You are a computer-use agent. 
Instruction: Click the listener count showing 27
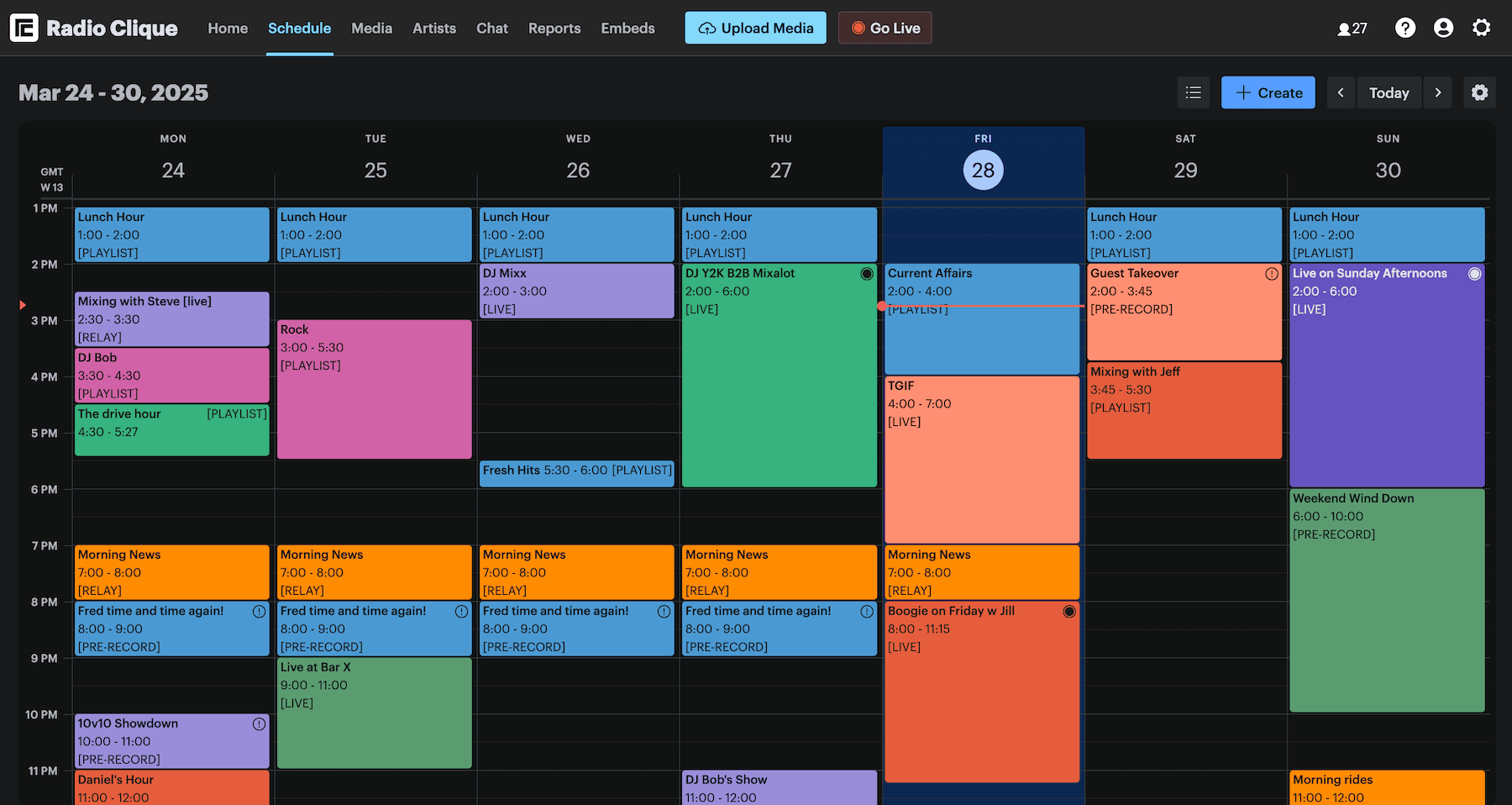pyautogui.click(x=1352, y=28)
